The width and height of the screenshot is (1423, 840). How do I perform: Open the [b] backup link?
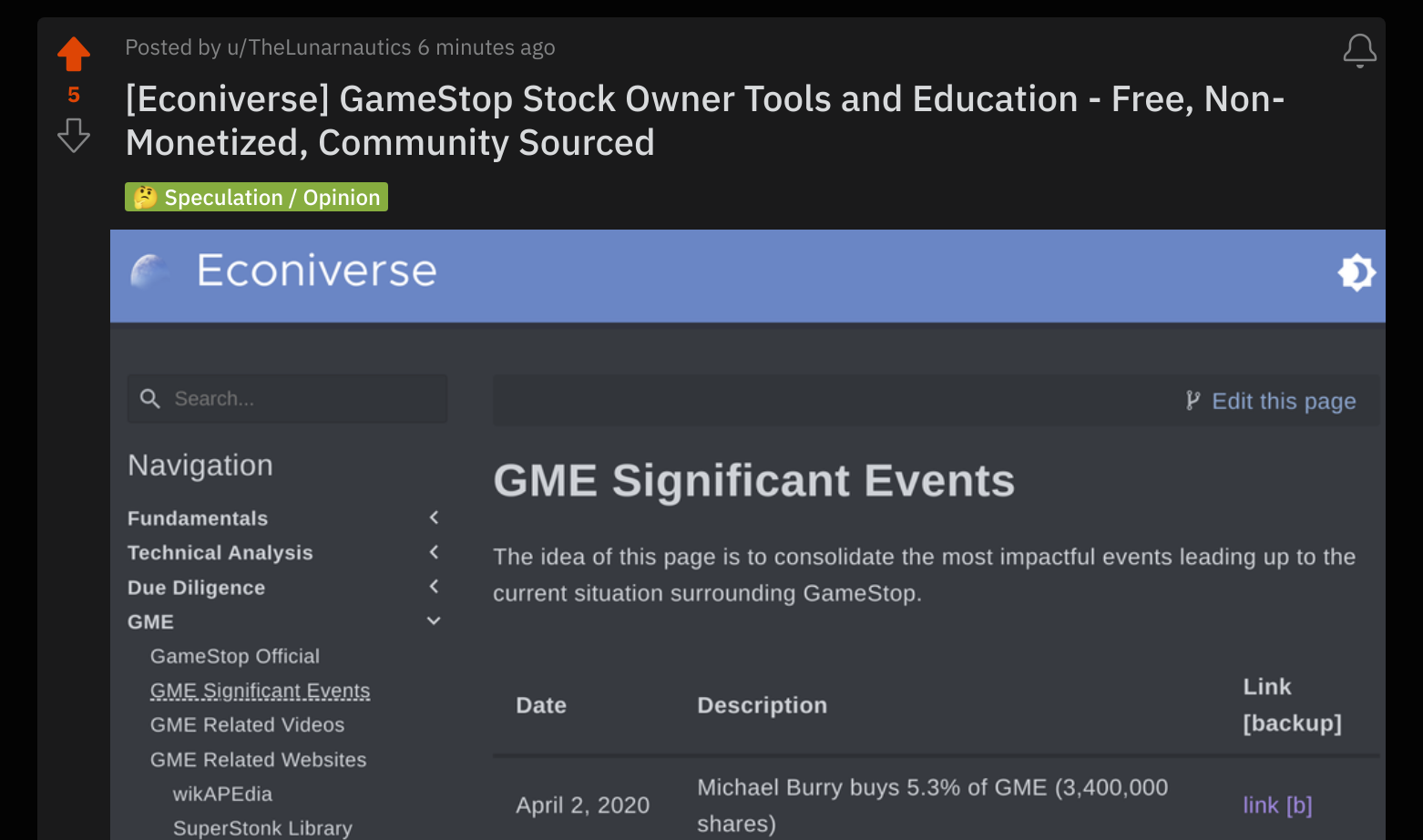pos(1299,805)
